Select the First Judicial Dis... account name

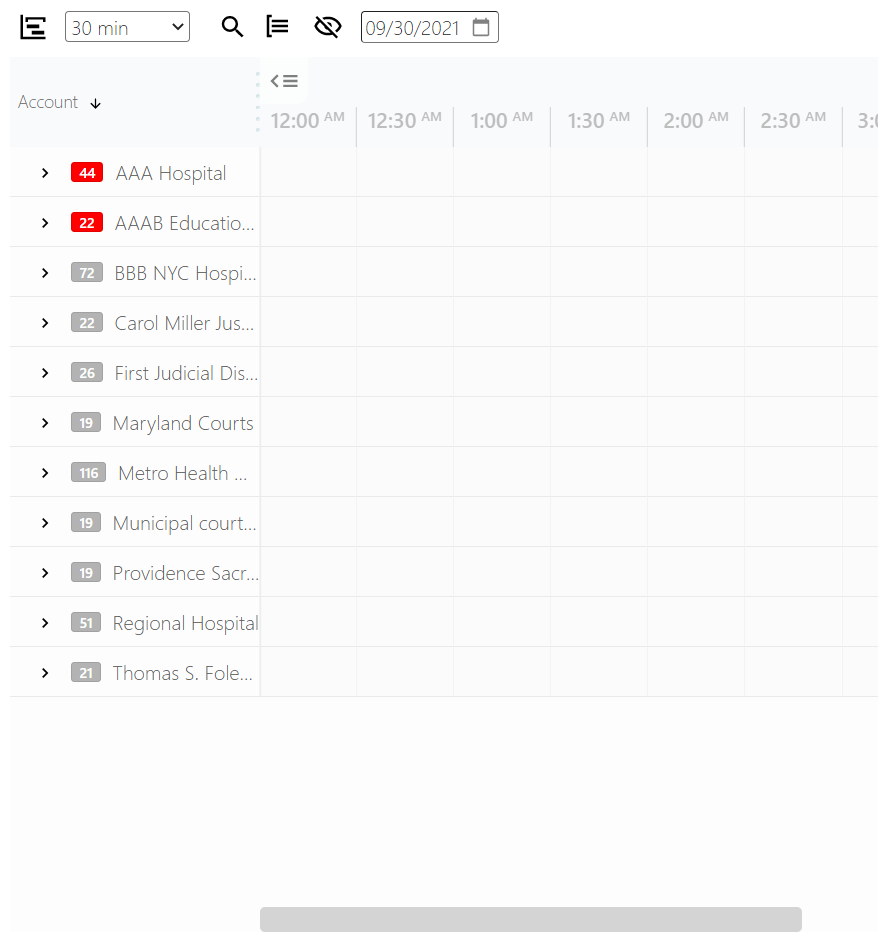coord(186,373)
